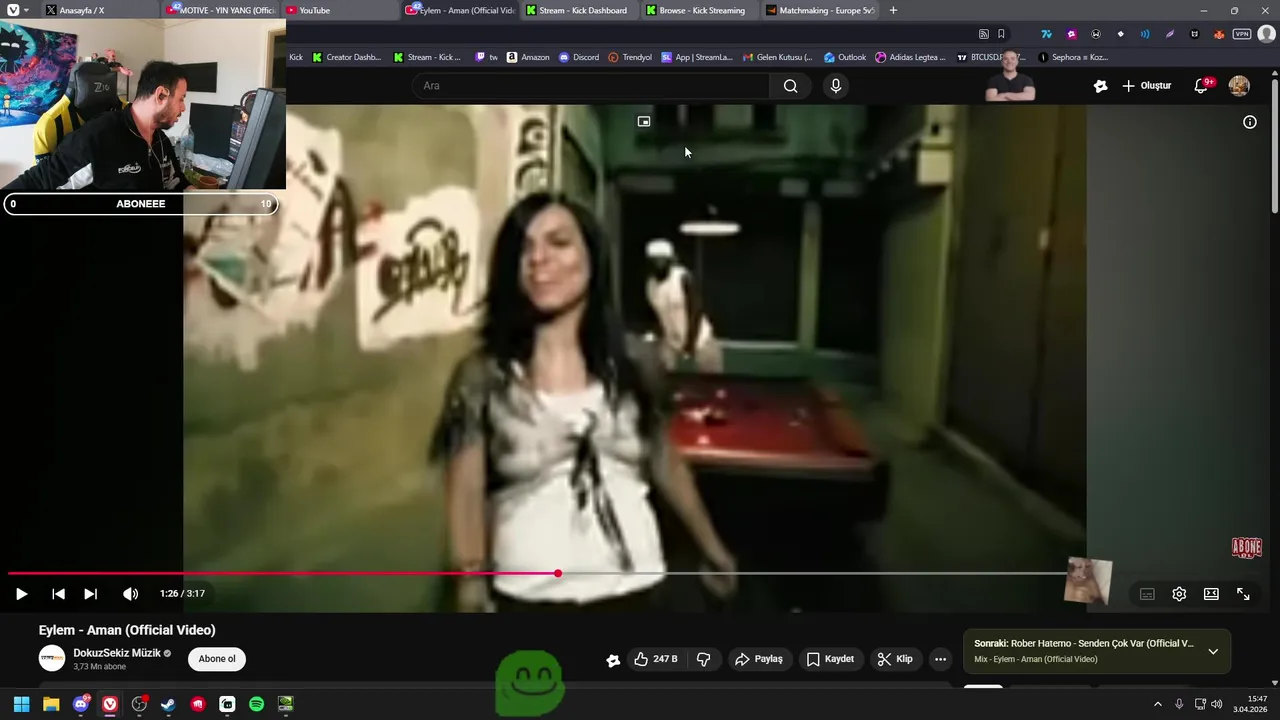The width and height of the screenshot is (1280, 720).
Task: Focus the YouTube Ara search field
Action: point(590,86)
